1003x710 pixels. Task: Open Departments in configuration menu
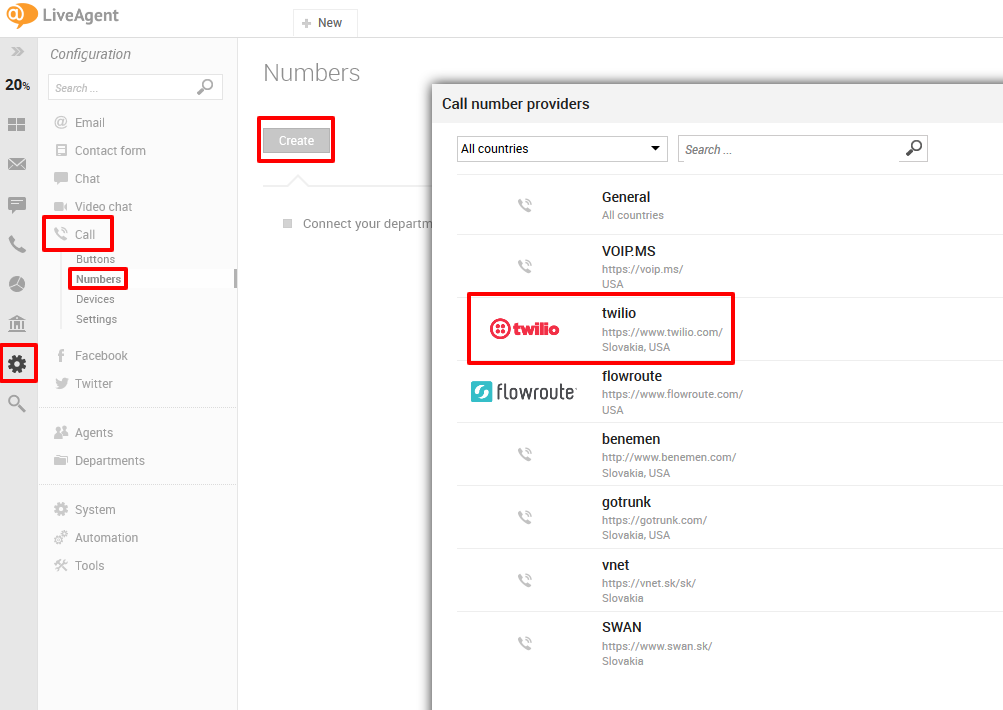[109, 461]
